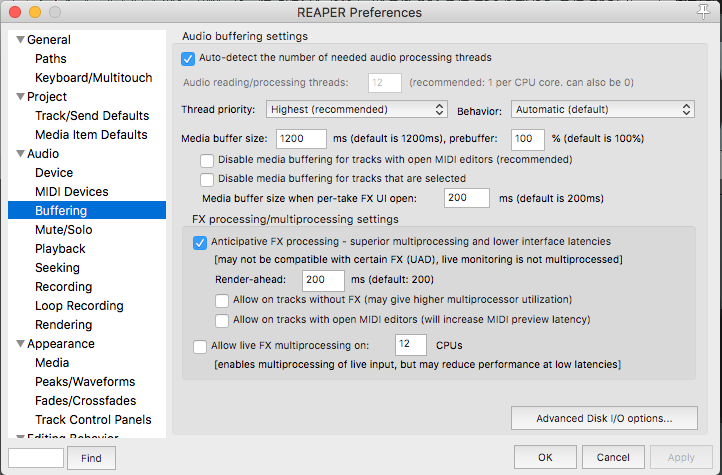722x475 pixels.
Task: Open Peaks/Waveforms preferences
Action: click(85, 382)
